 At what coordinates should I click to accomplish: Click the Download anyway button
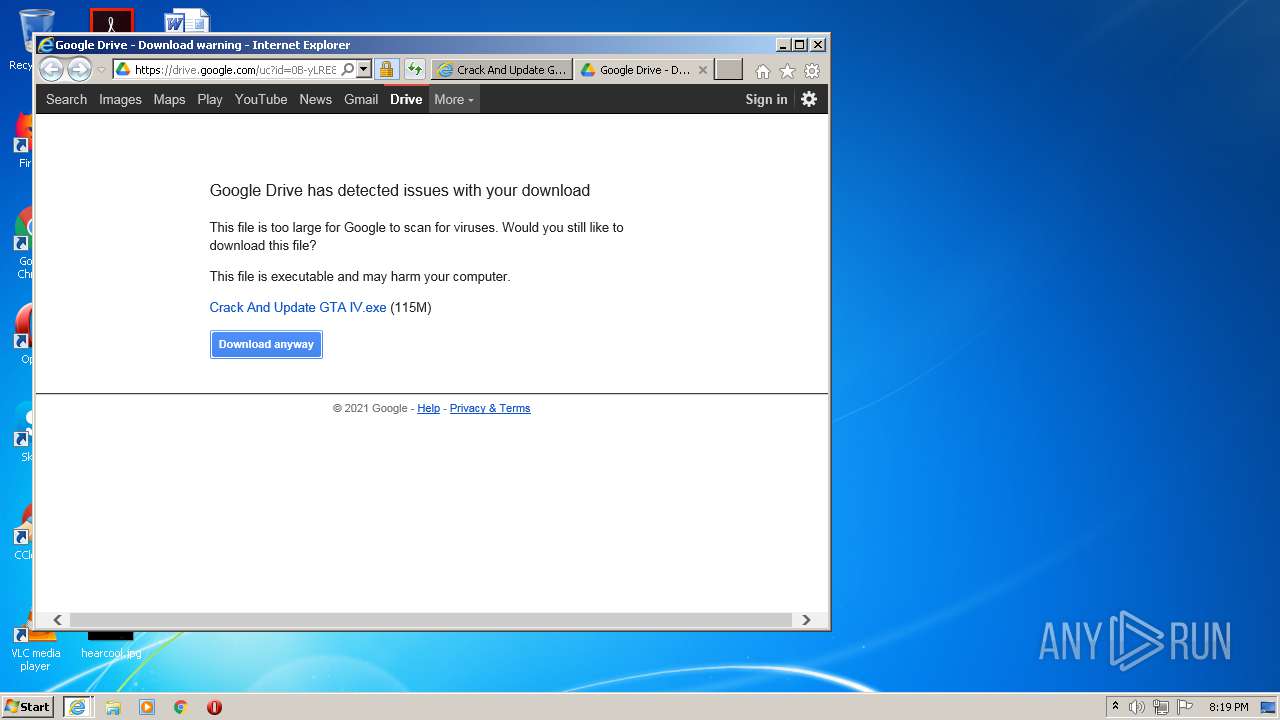coord(266,344)
